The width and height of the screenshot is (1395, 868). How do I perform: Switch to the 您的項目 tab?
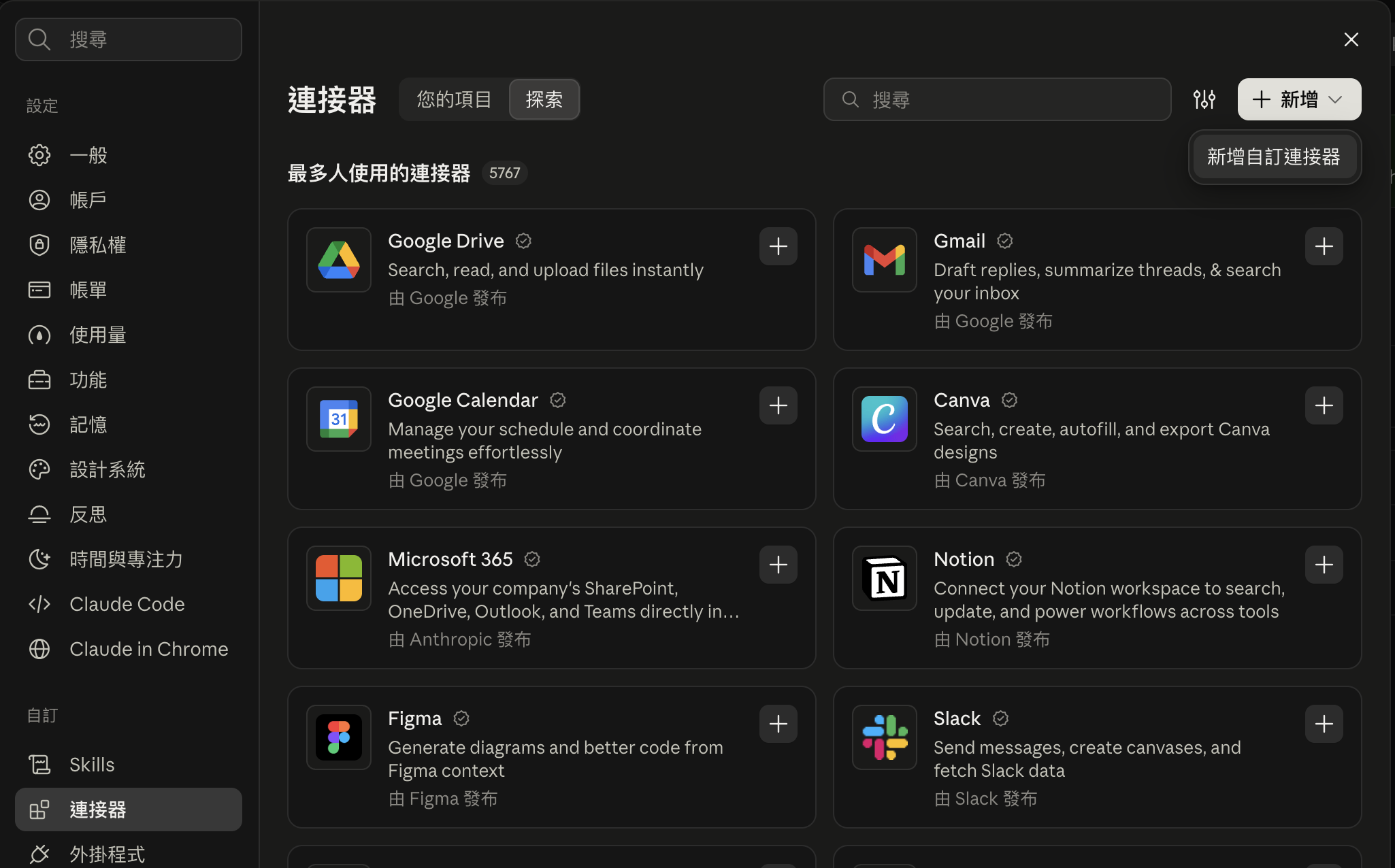(454, 99)
